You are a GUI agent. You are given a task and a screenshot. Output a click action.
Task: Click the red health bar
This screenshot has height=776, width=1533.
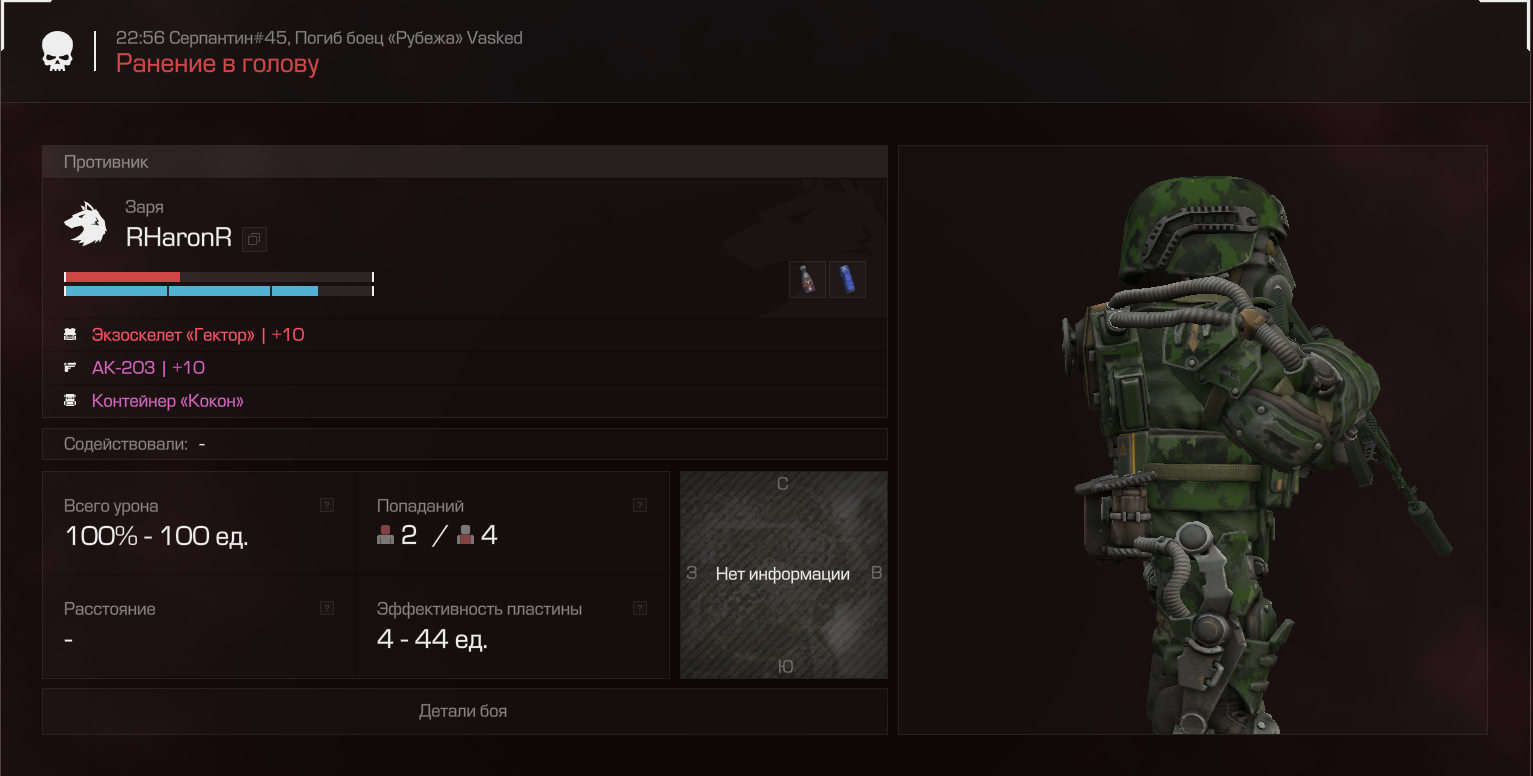point(219,277)
